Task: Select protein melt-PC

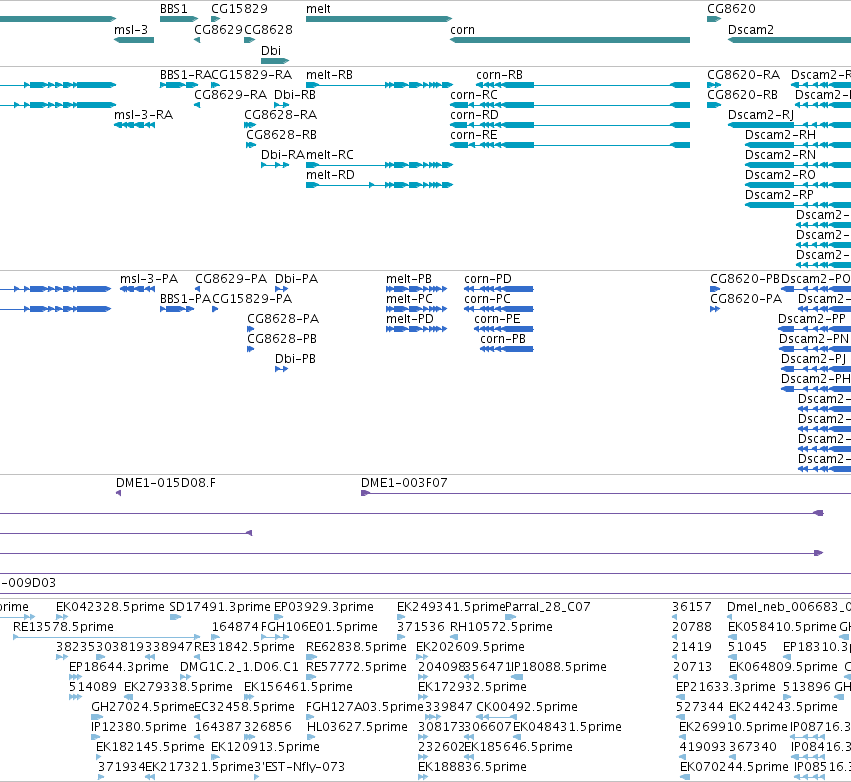Action: 416,309
